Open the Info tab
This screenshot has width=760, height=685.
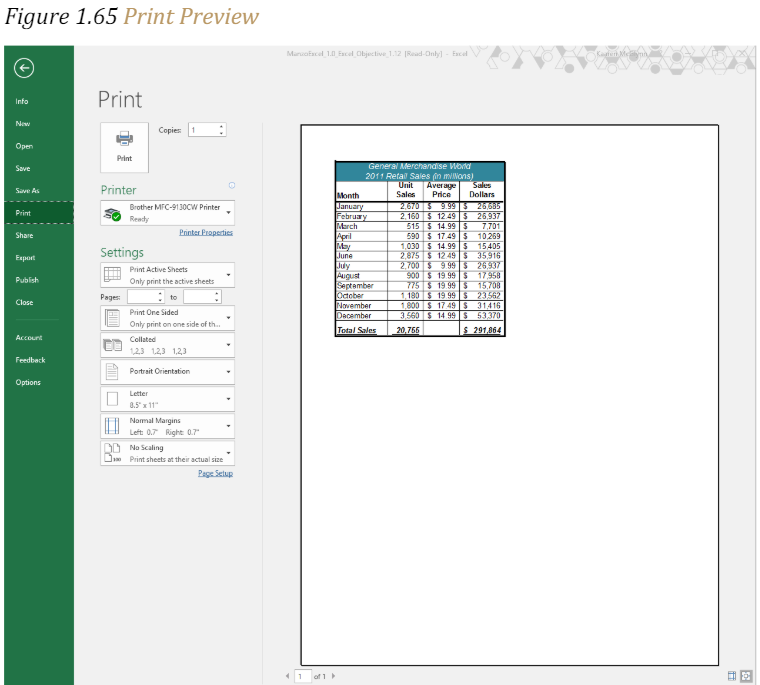coord(22,101)
